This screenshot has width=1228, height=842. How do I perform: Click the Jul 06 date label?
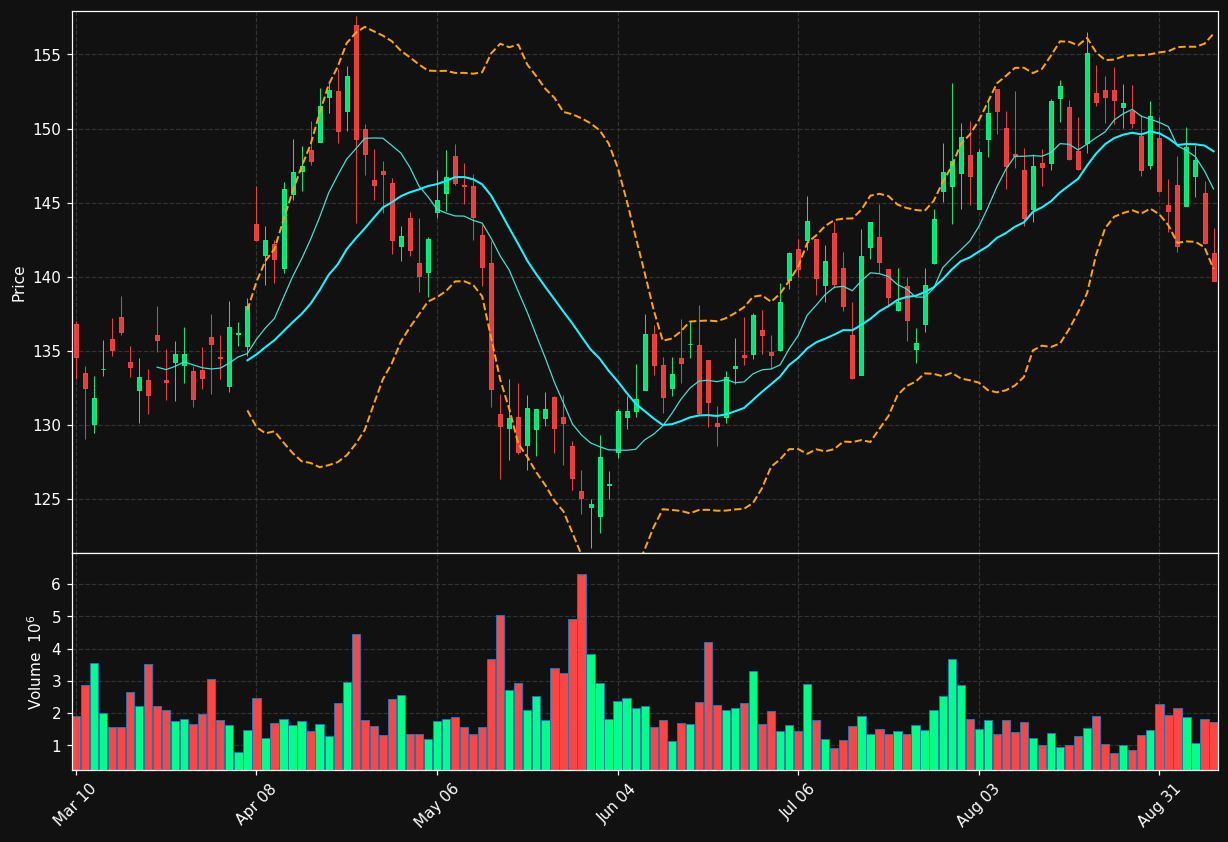click(797, 804)
